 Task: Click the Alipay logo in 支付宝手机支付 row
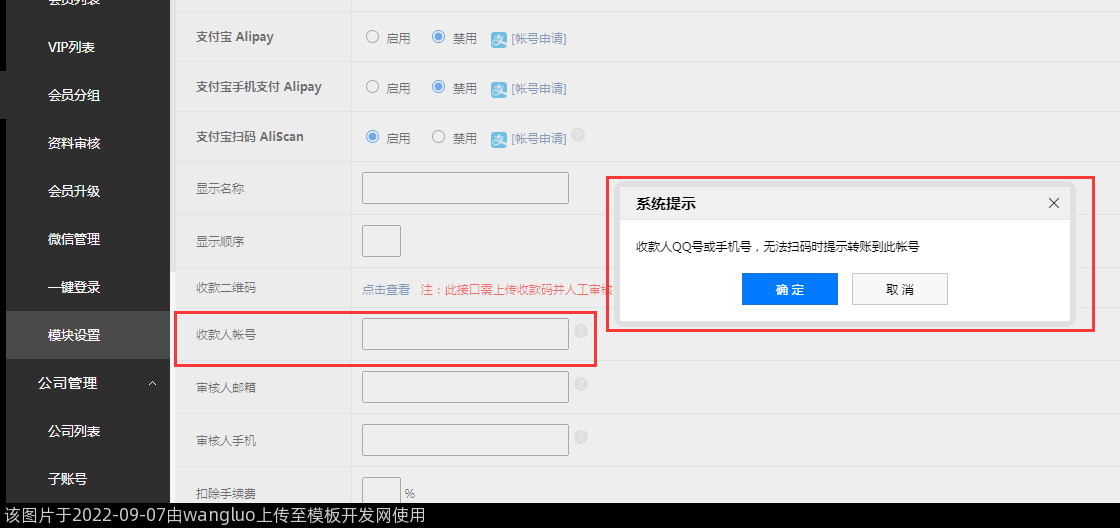click(499, 89)
